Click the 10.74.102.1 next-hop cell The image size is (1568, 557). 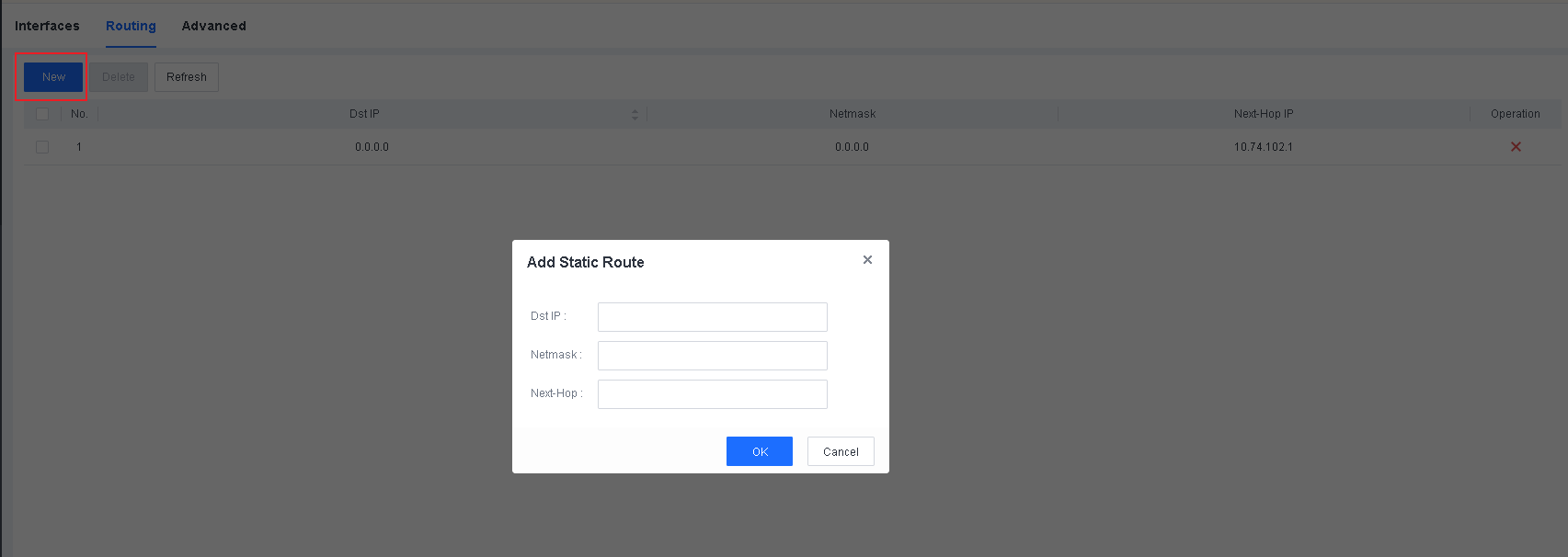tap(1264, 147)
